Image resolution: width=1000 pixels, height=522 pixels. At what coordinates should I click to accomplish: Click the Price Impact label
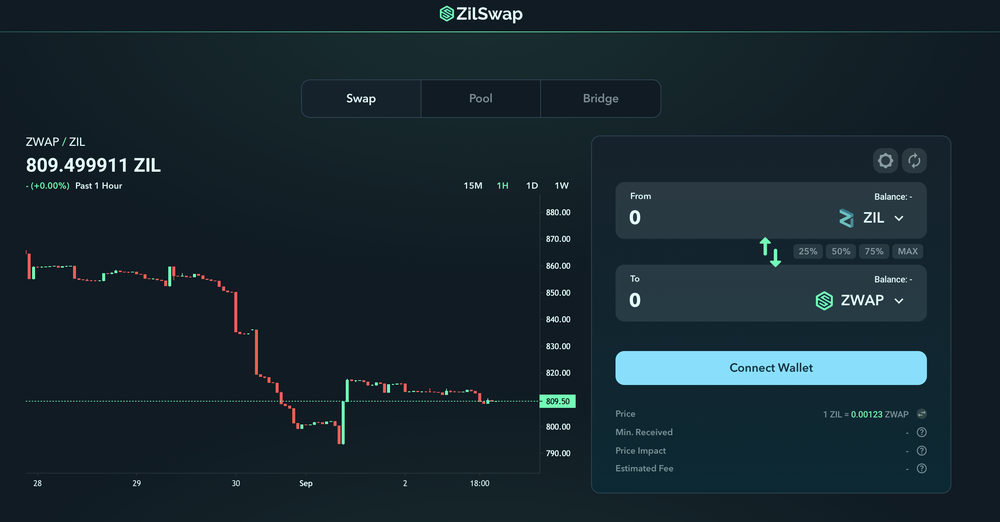coord(640,451)
